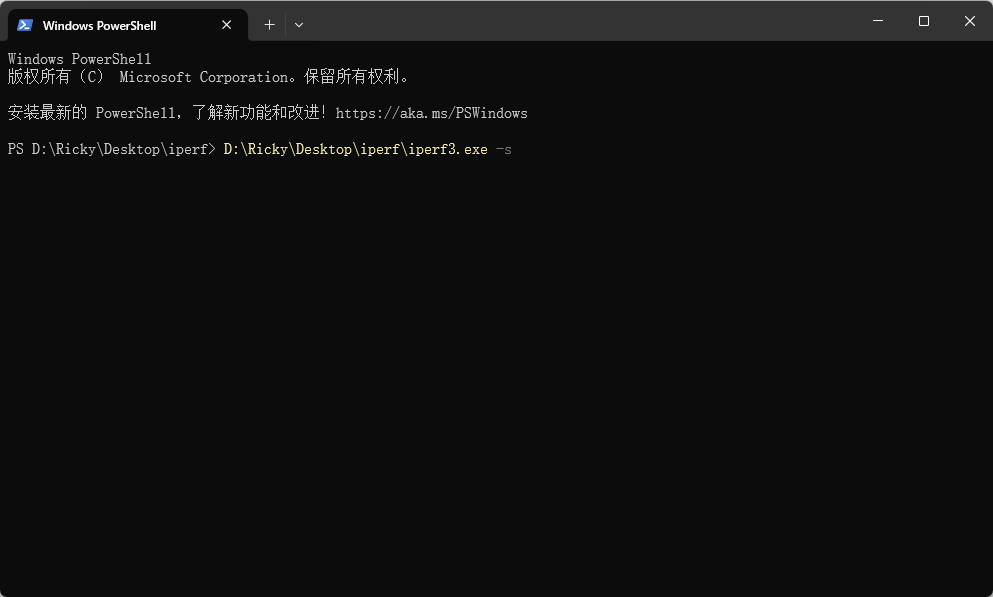
Task: Click the PowerShell icon on the active tab
Action: coord(24,24)
